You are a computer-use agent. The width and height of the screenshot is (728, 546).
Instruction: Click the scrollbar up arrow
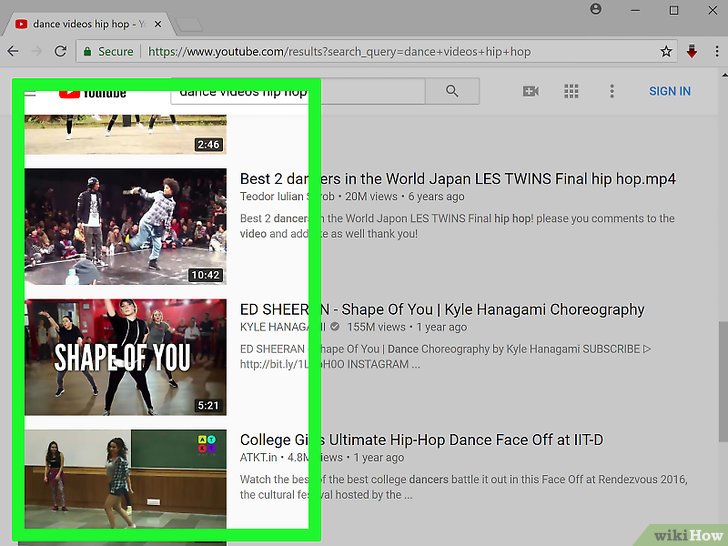[724, 74]
